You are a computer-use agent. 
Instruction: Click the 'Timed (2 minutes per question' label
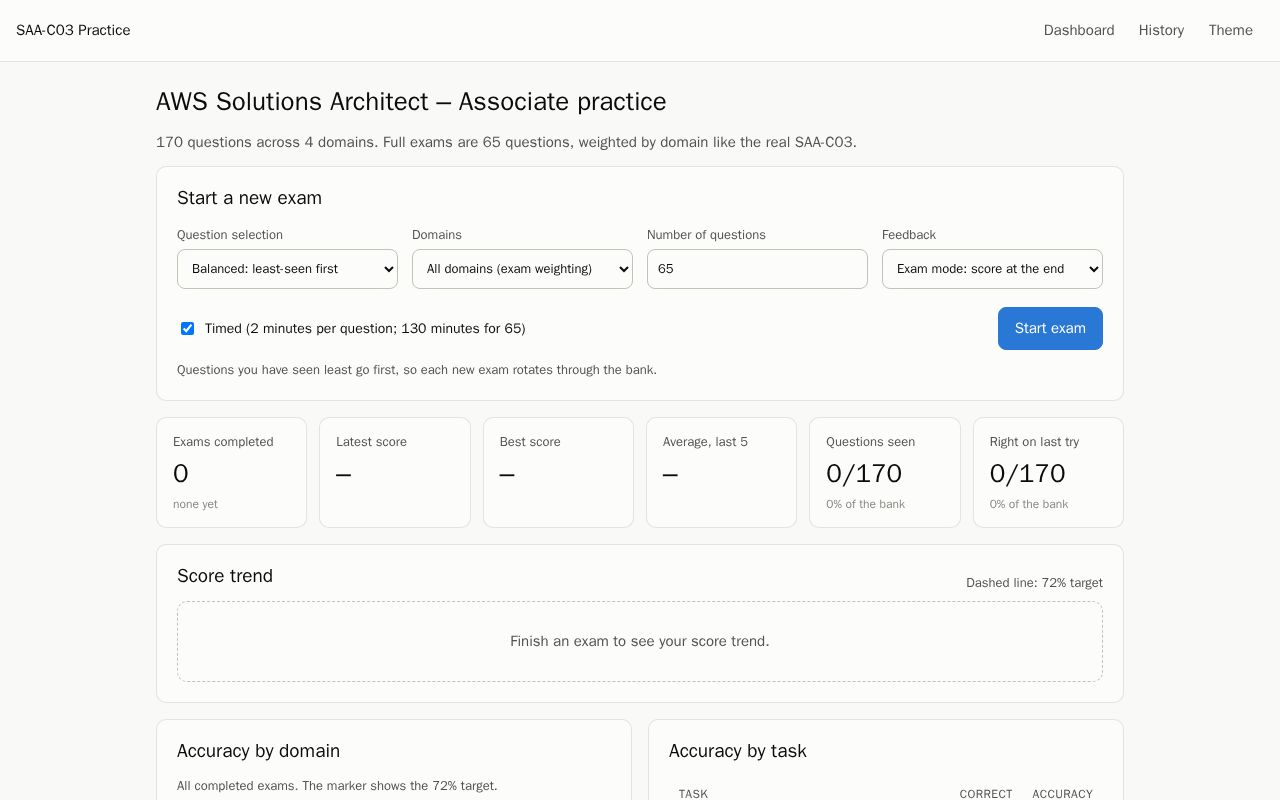pos(365,328)
